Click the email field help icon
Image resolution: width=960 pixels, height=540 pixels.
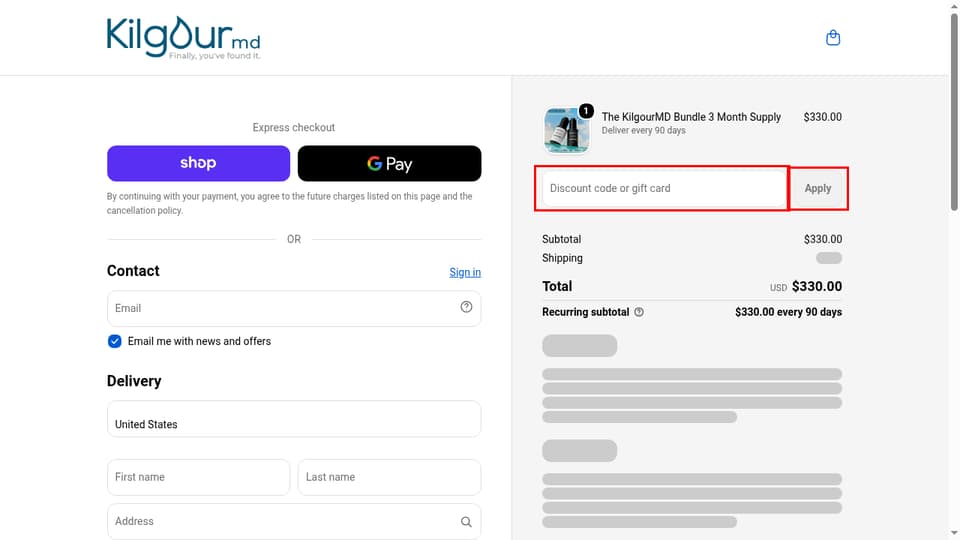[x=466, y=307]
